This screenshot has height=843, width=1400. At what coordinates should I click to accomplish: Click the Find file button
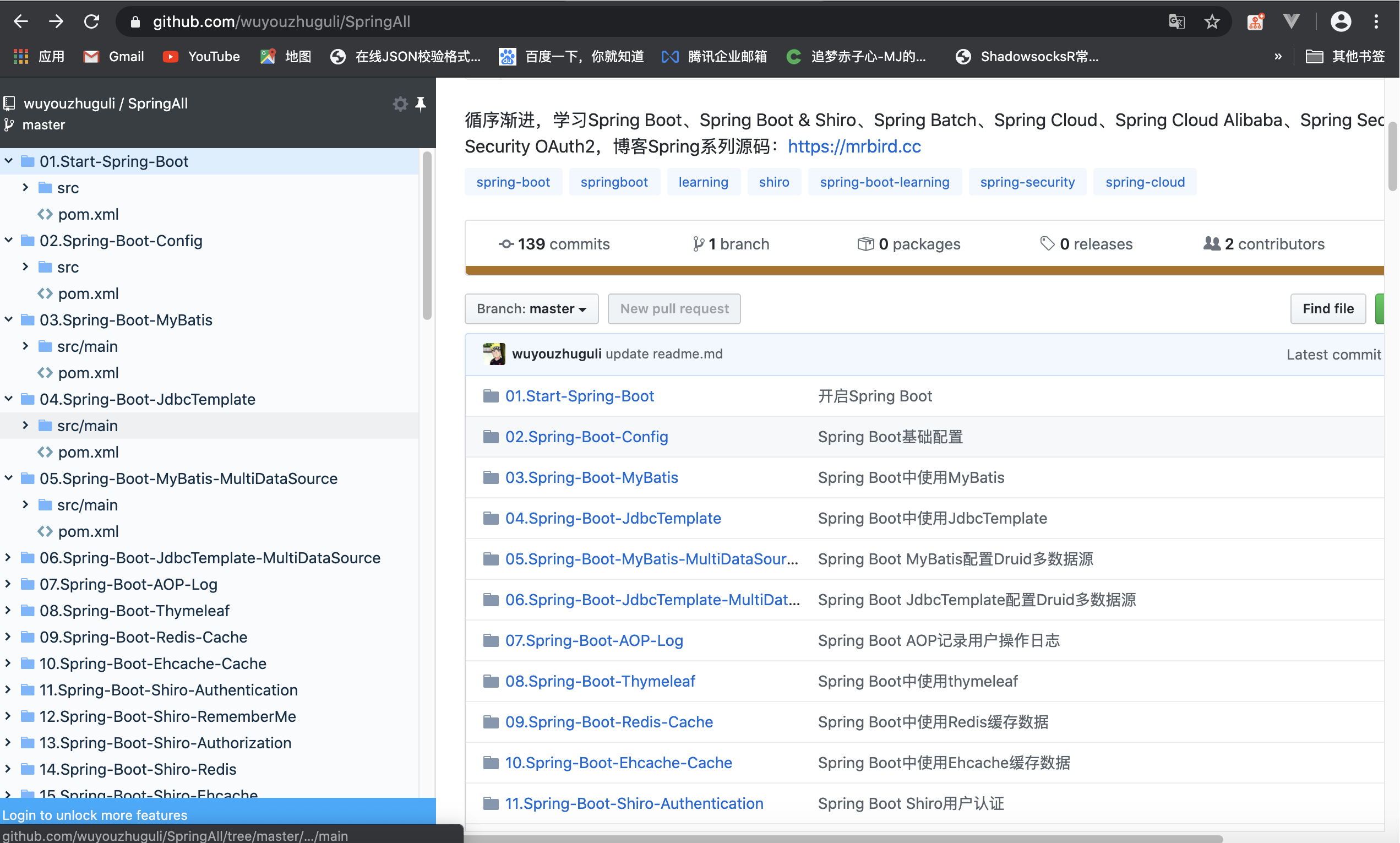point(1327,308)
